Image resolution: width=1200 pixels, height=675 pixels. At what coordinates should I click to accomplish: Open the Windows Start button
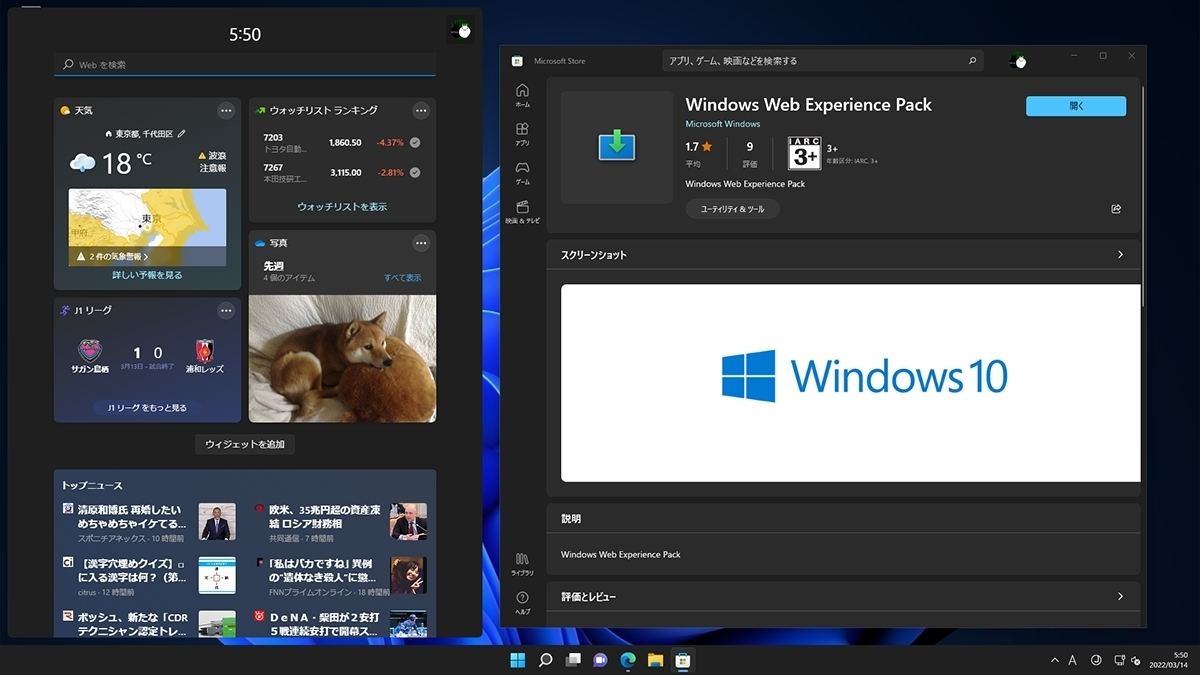point(518,660)
